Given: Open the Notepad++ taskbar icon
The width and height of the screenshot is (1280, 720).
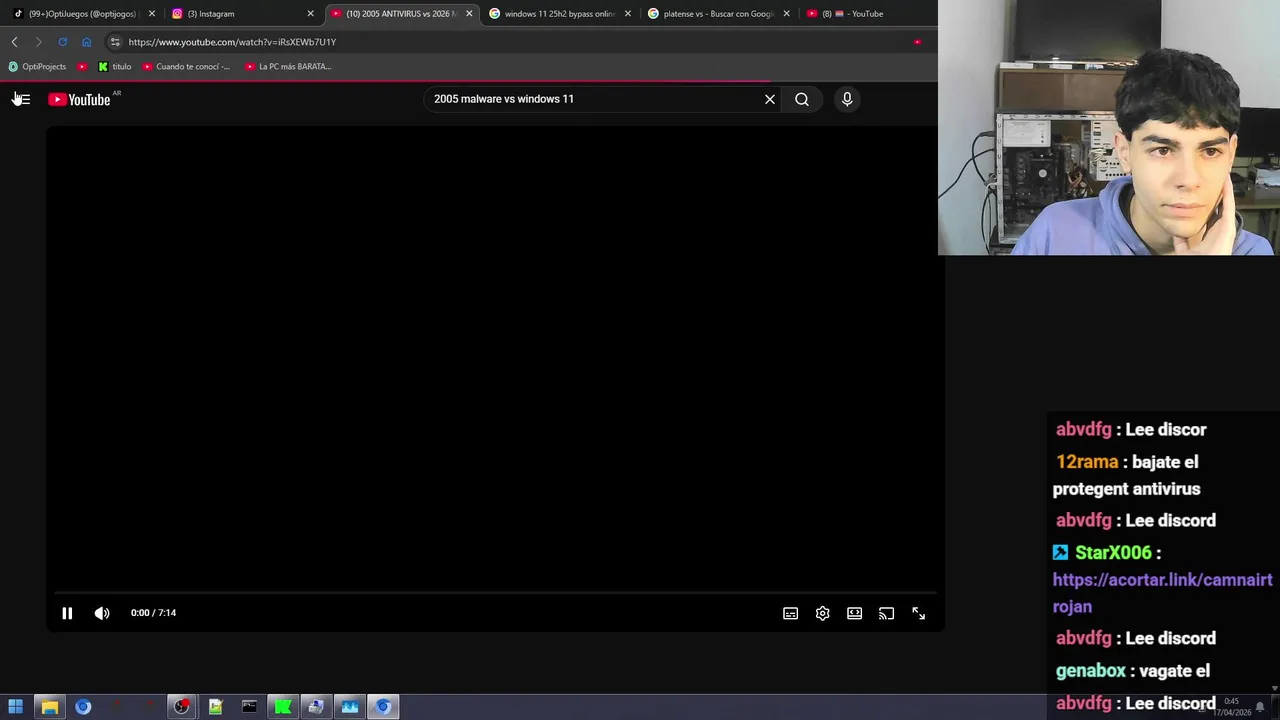Looking at the screenshot, I should [215, 707].
